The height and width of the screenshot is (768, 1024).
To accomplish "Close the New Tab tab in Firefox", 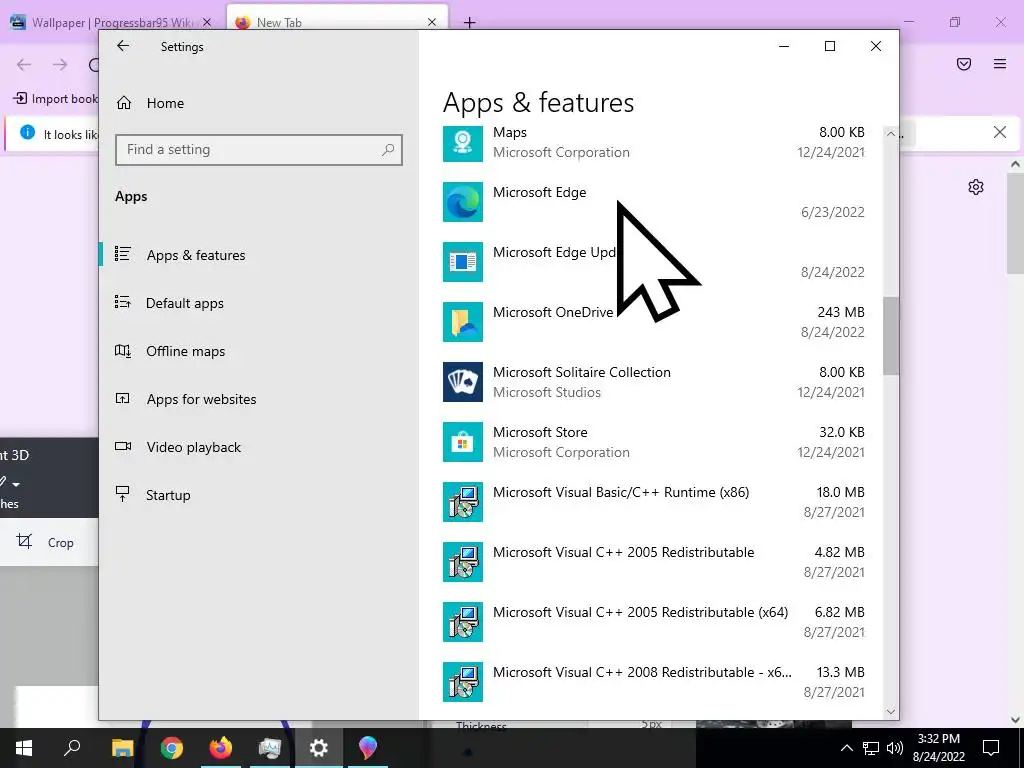I will pyautogui.click(x=432, y=22).
